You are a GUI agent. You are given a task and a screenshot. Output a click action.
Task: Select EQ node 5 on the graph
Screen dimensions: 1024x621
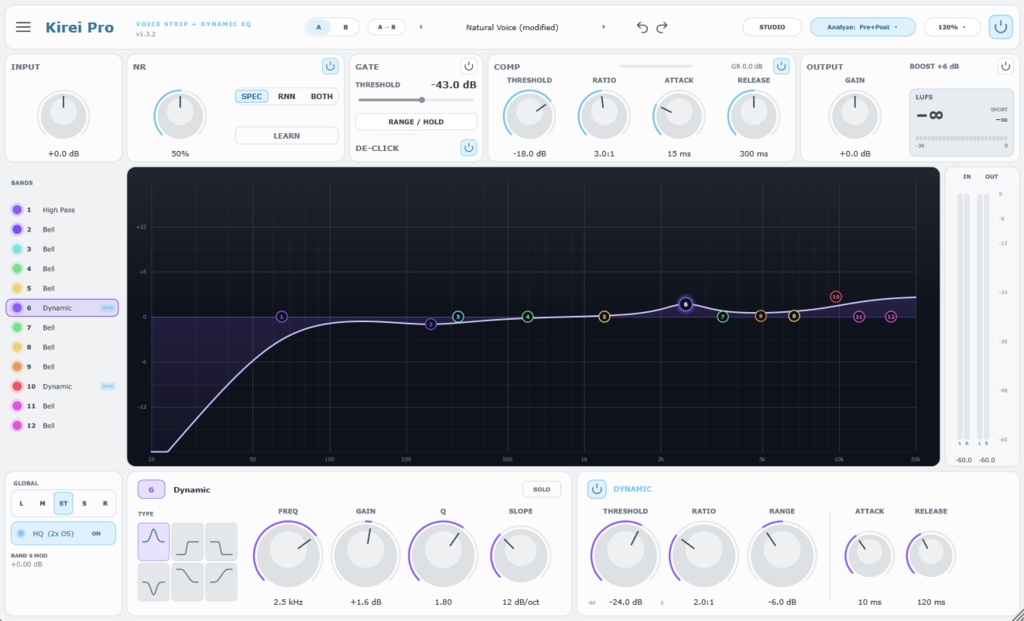click(x=604, y=317)
